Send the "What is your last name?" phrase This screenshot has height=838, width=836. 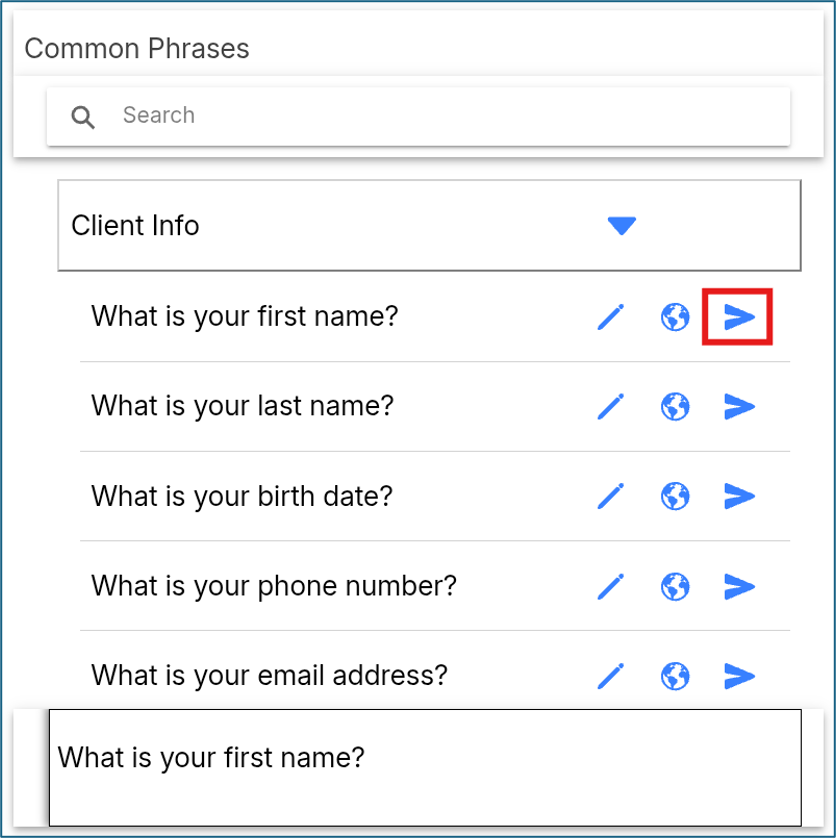[x=739, y=407]
